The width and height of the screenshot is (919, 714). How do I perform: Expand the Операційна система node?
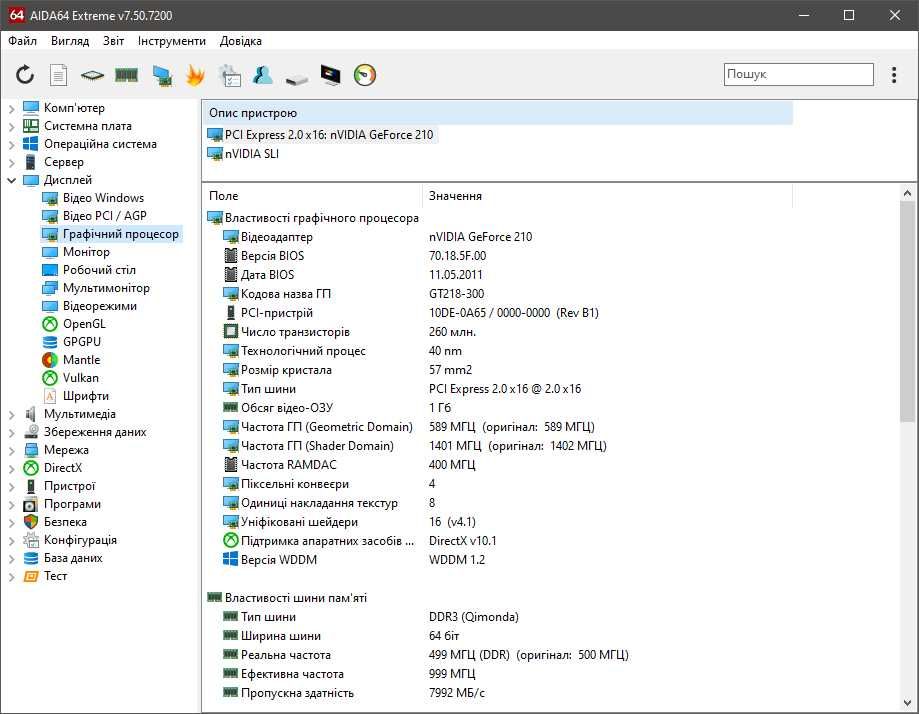12,144
